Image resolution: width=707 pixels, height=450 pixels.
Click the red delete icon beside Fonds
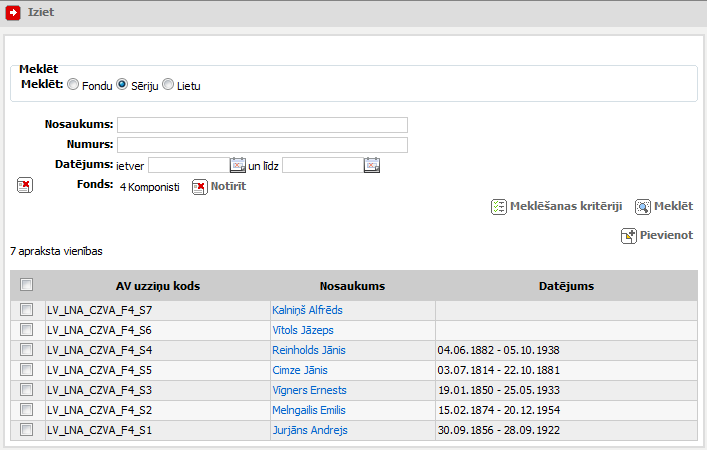point(25,185)
